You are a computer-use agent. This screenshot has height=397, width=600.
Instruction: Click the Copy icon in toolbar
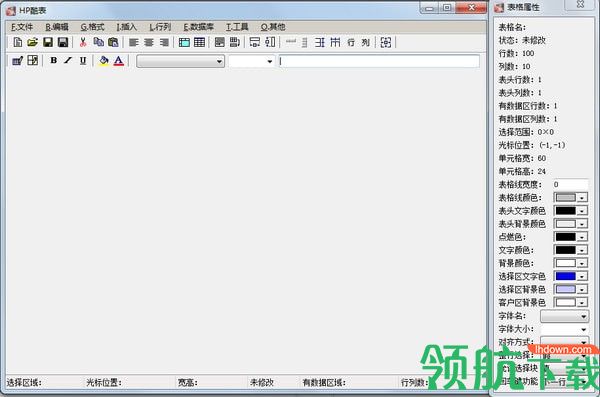(98, 42)
